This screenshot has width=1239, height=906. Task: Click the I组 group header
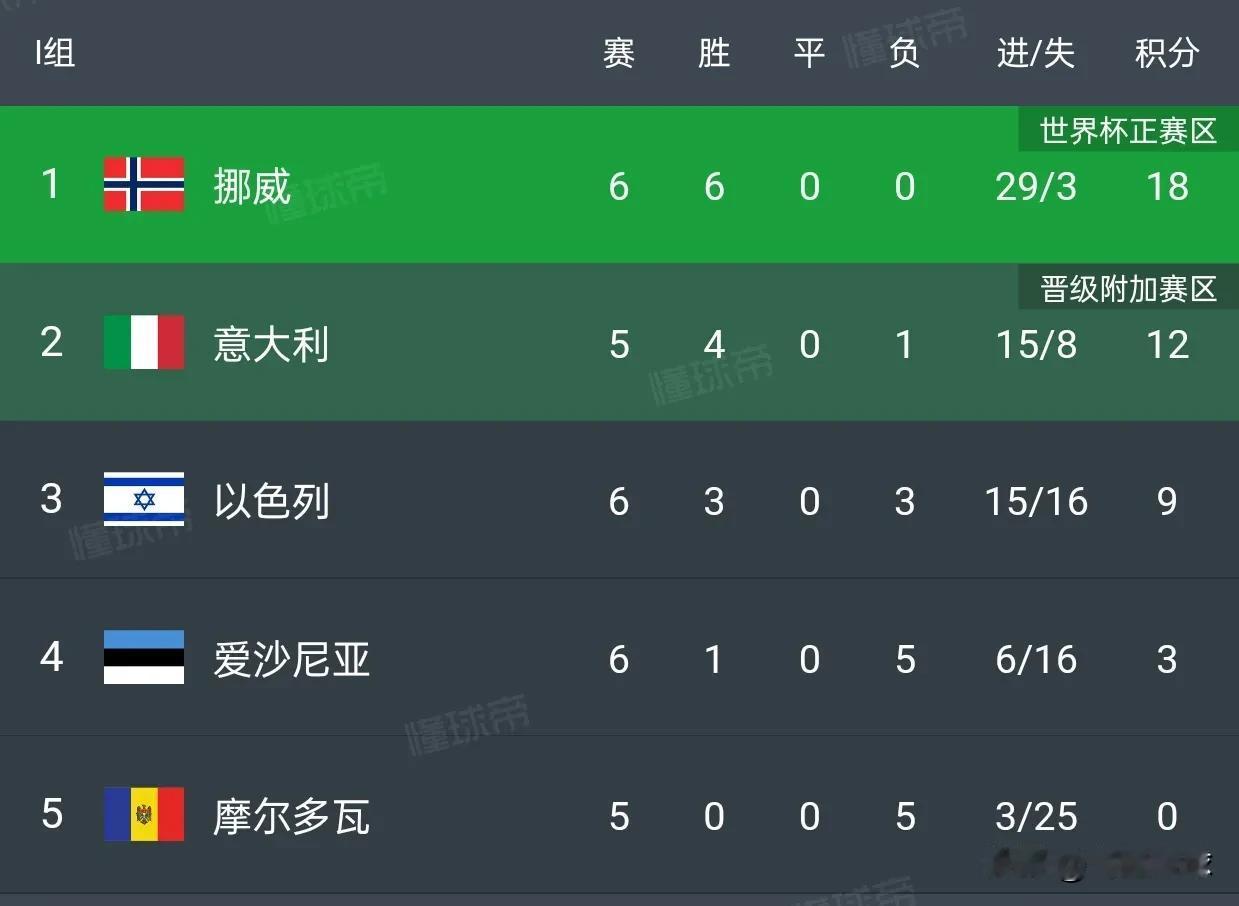pos(55,53)
